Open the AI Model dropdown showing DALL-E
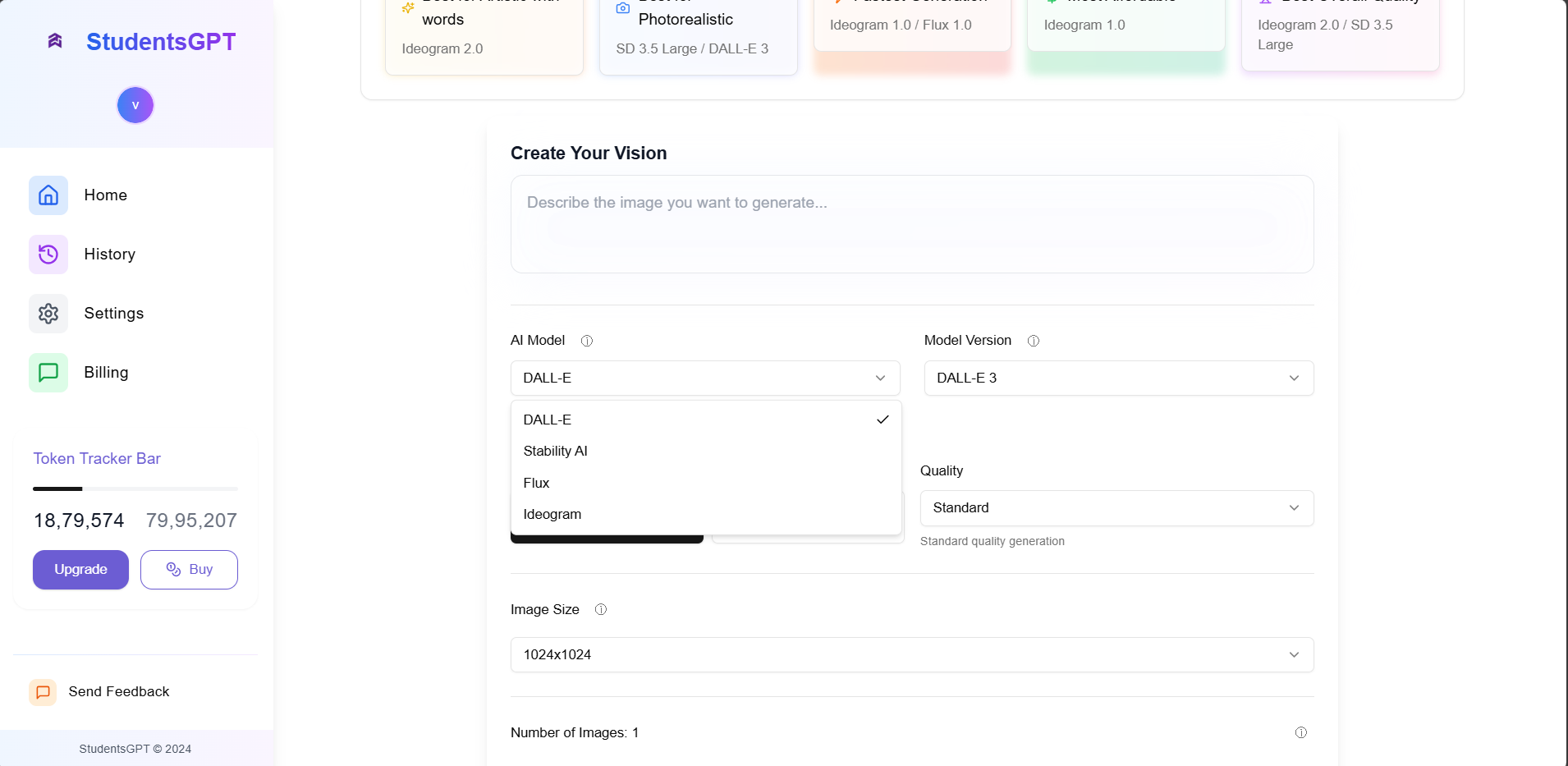 pyautogui.click(x=705, y=378)
